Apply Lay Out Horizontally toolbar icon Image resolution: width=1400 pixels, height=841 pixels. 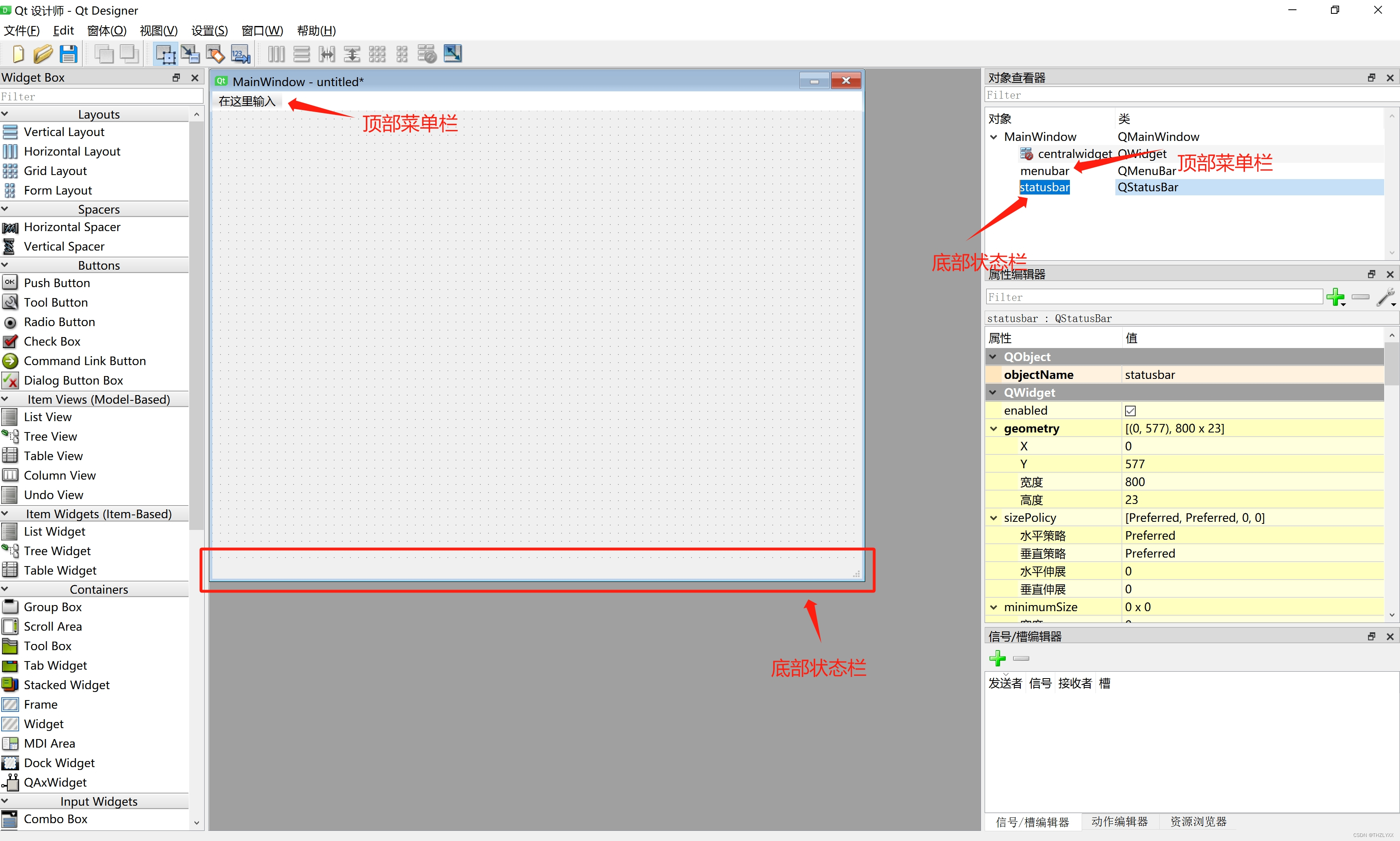277,54
